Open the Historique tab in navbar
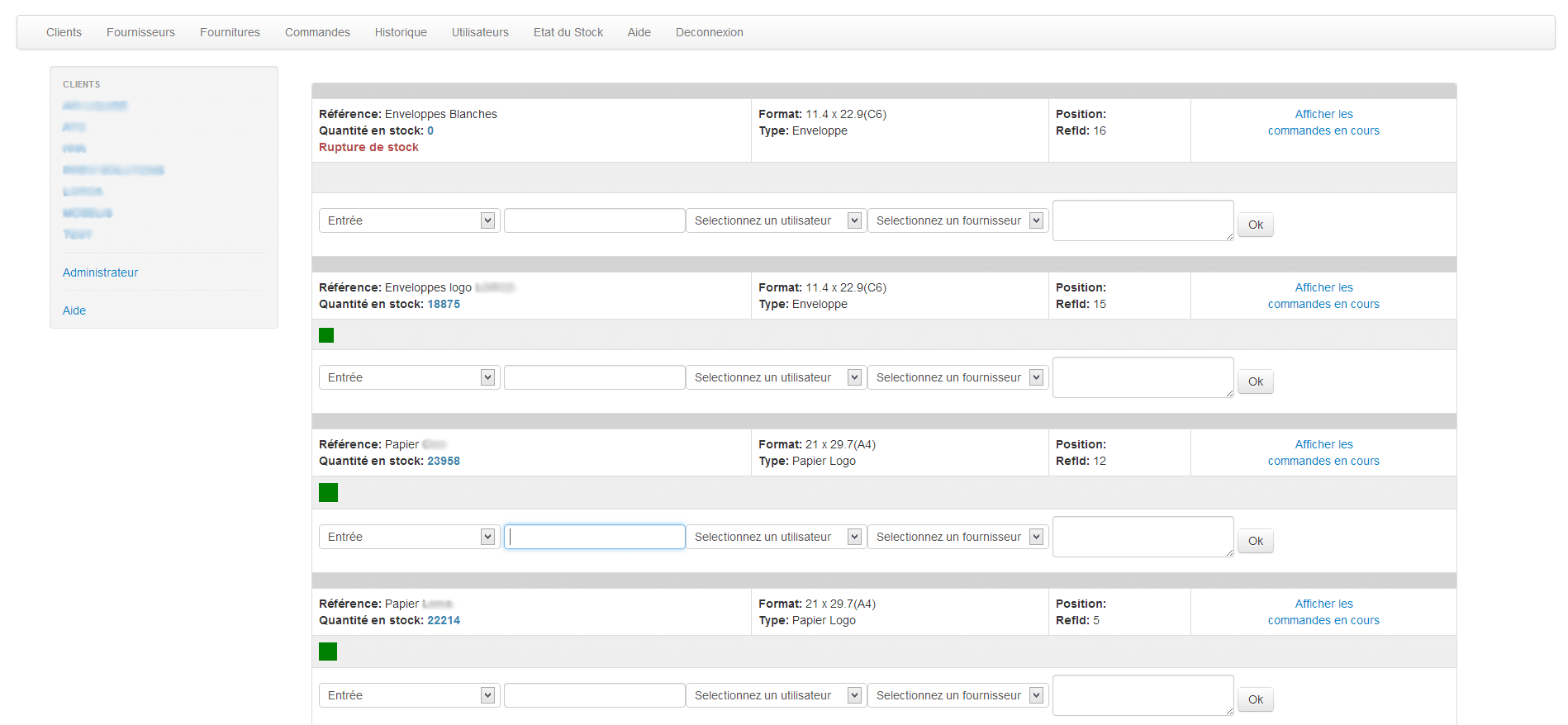This screenshot has height=725, width=1568. 401,32
